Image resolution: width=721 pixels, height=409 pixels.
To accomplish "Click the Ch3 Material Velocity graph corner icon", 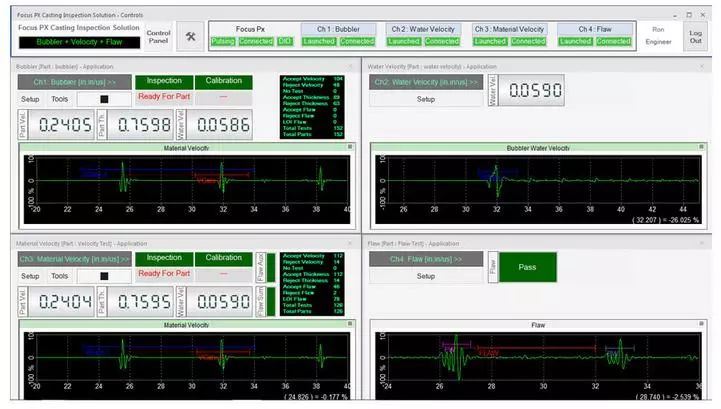I will (350, 324).
